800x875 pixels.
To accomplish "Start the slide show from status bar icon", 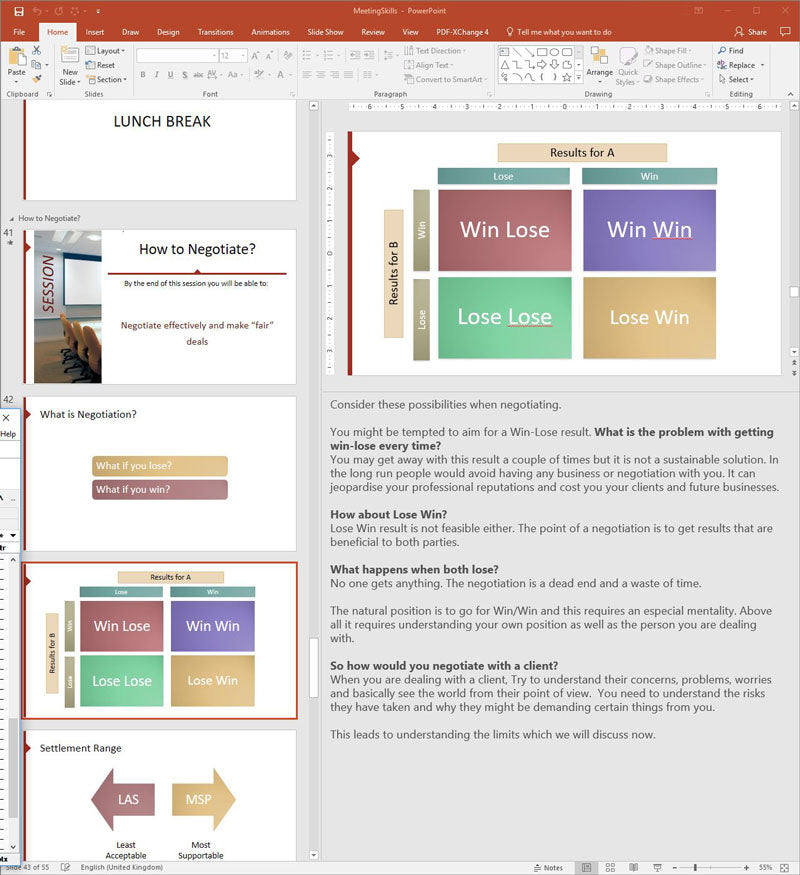I will click(x=657, y=868).
